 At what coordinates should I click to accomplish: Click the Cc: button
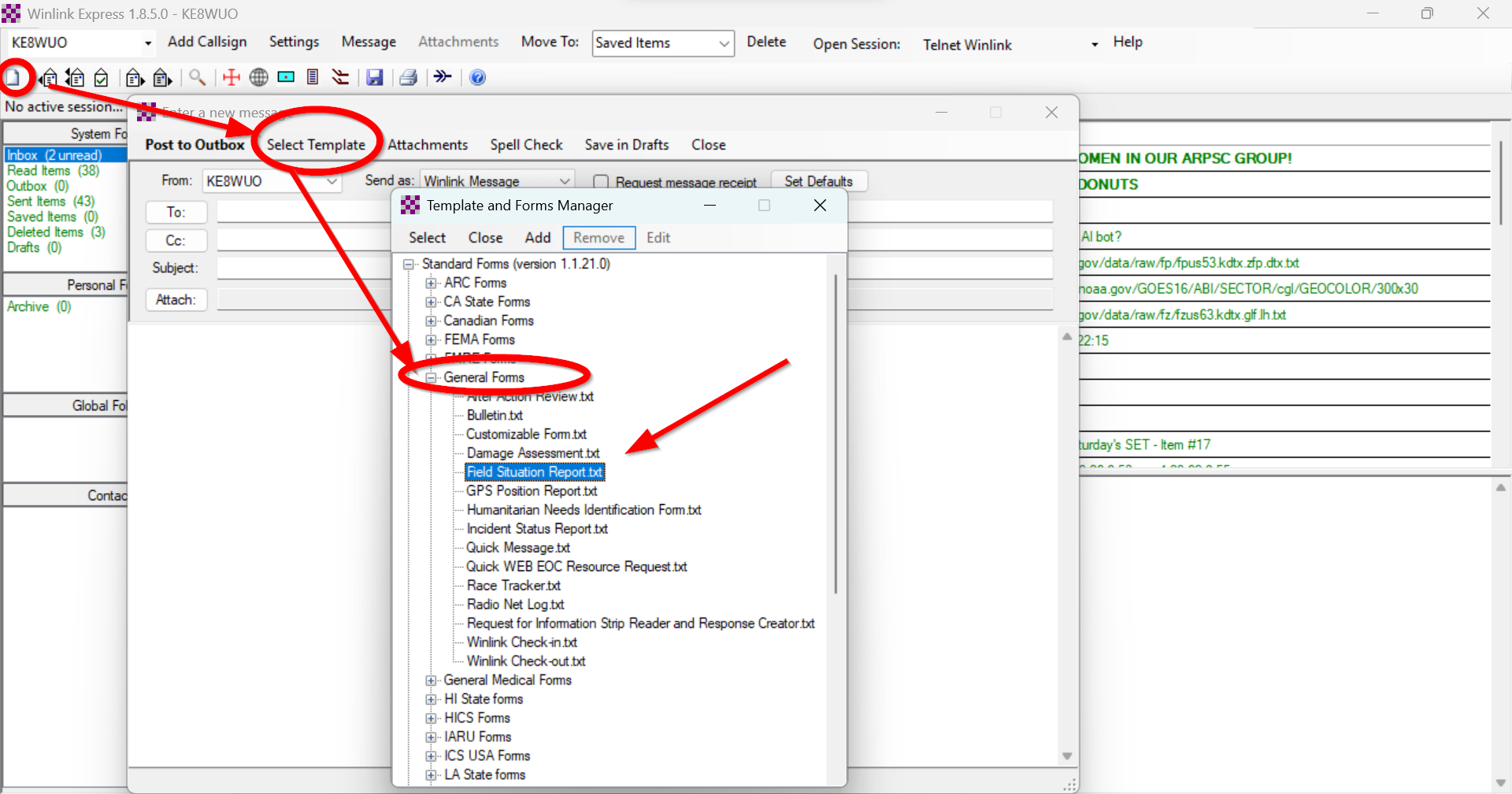coord(176,240)
